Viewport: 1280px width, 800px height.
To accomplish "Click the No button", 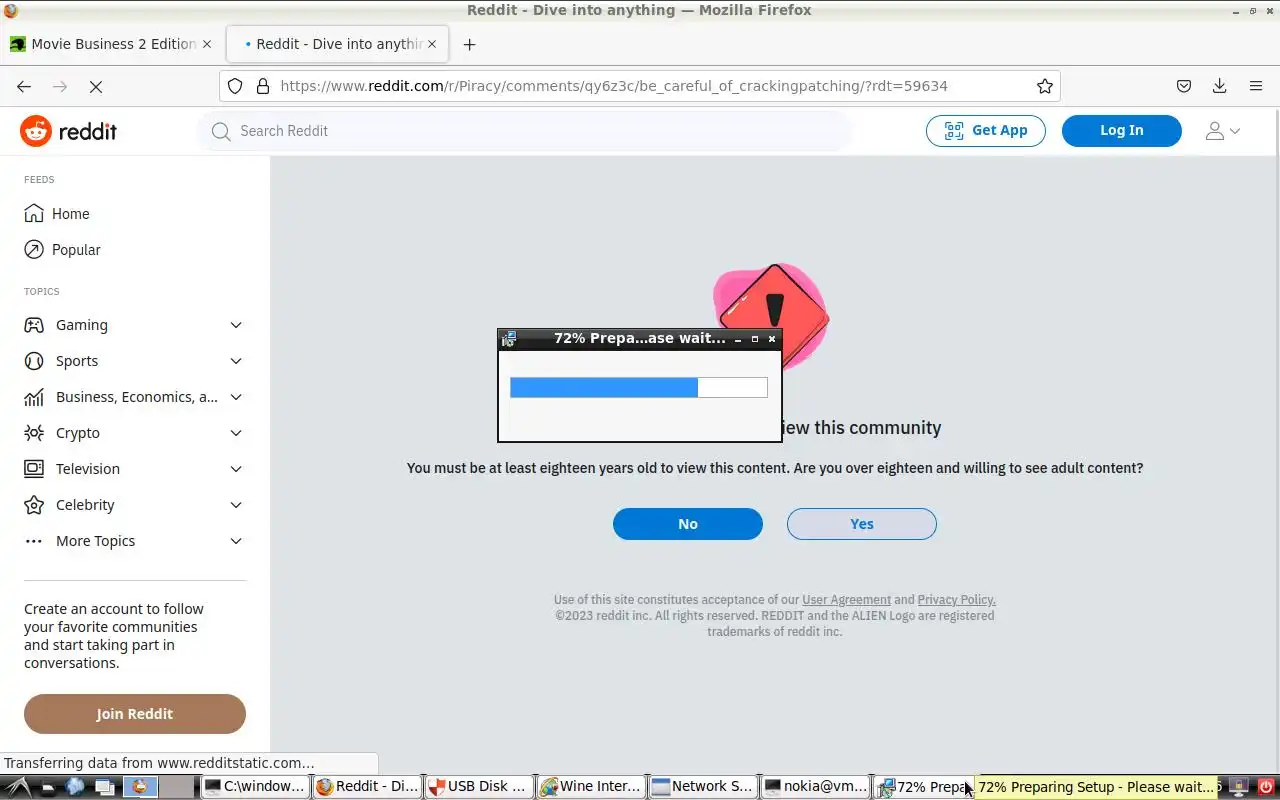I will click(x=688, y=524).
